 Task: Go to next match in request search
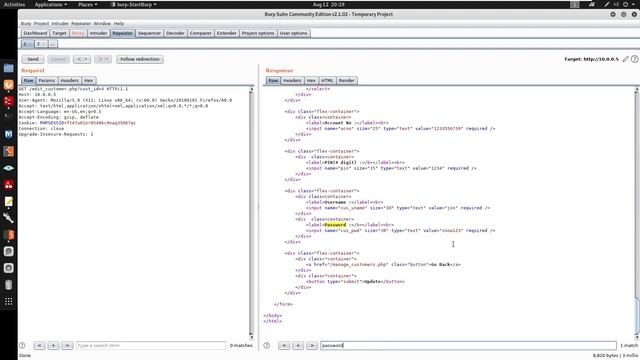pyautogui.click(x=67, y=345)
